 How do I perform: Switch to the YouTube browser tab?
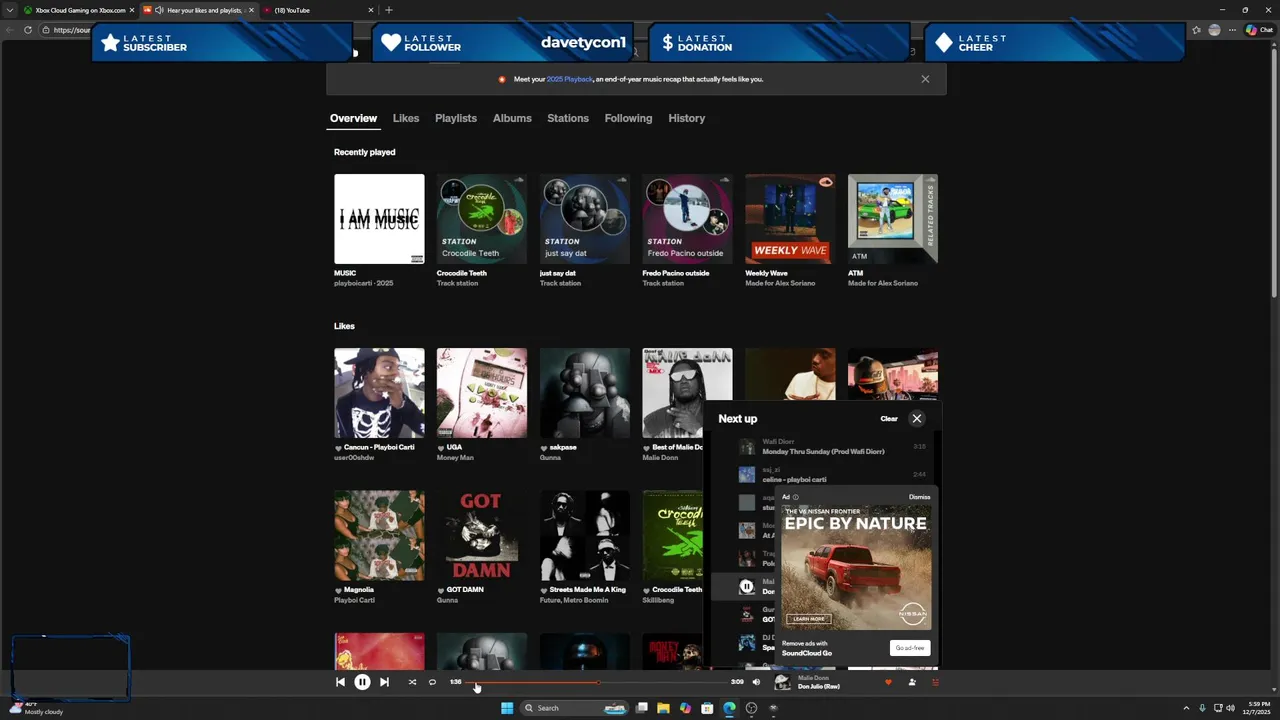(318, 10)
